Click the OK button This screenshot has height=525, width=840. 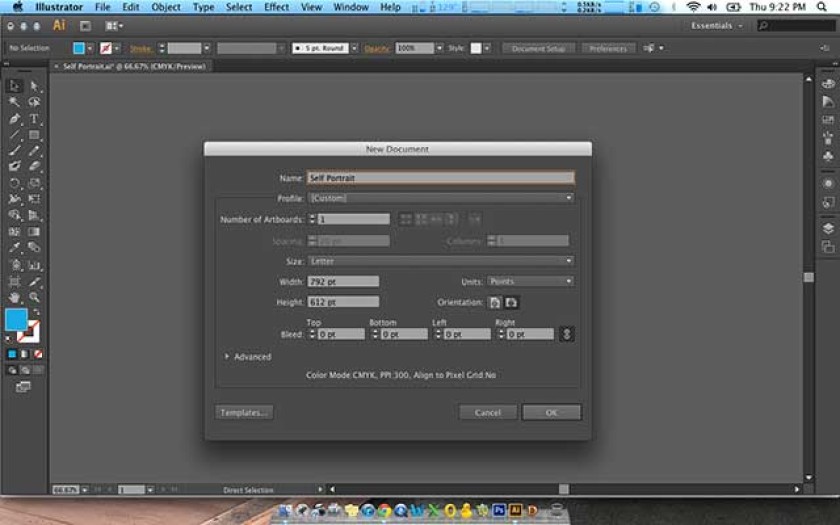(x=551, y=412)
